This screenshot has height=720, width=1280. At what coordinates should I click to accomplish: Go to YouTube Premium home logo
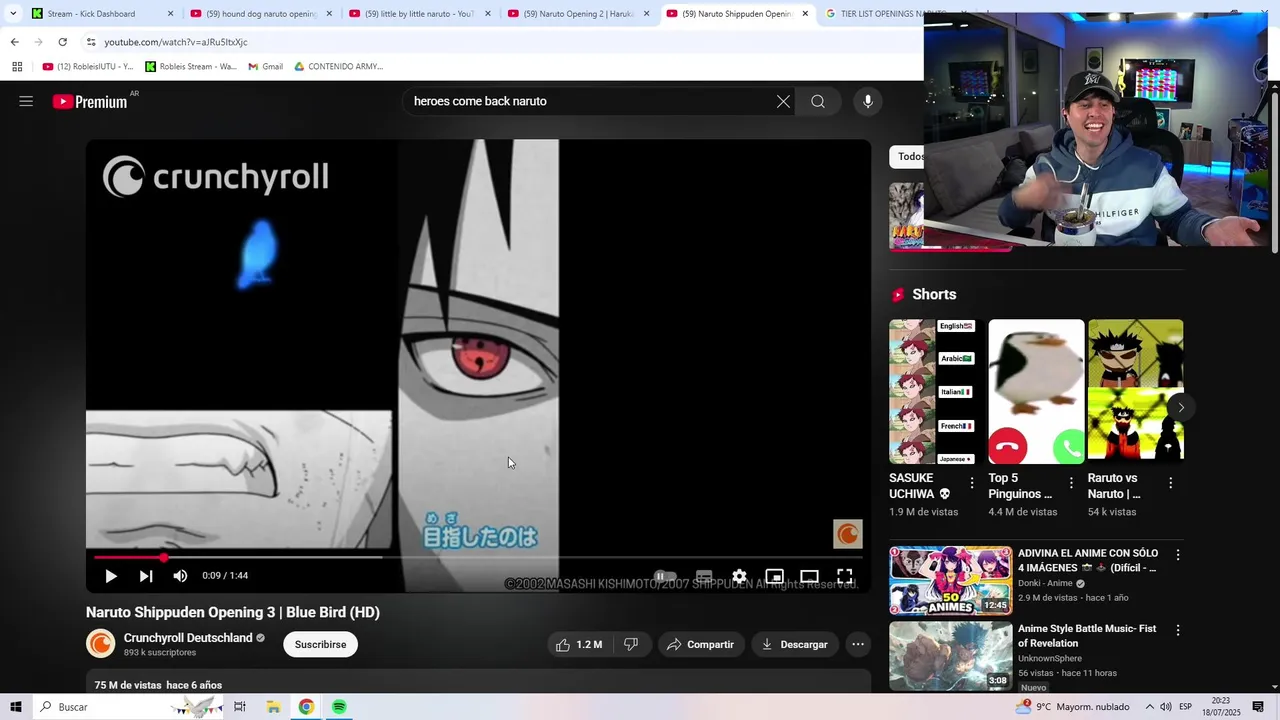[x=90, y=101]
